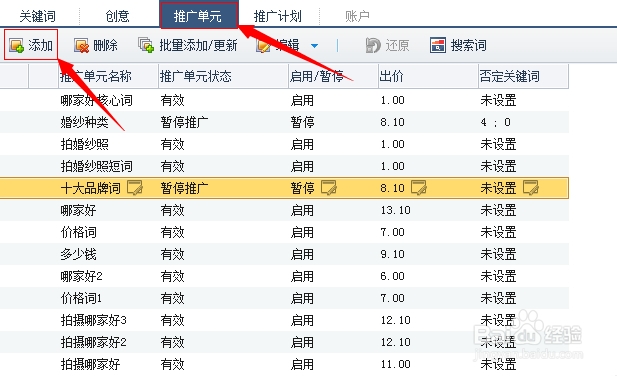Click the 搜索词 button label
This screenshot has height=376, width=617.
469,46
